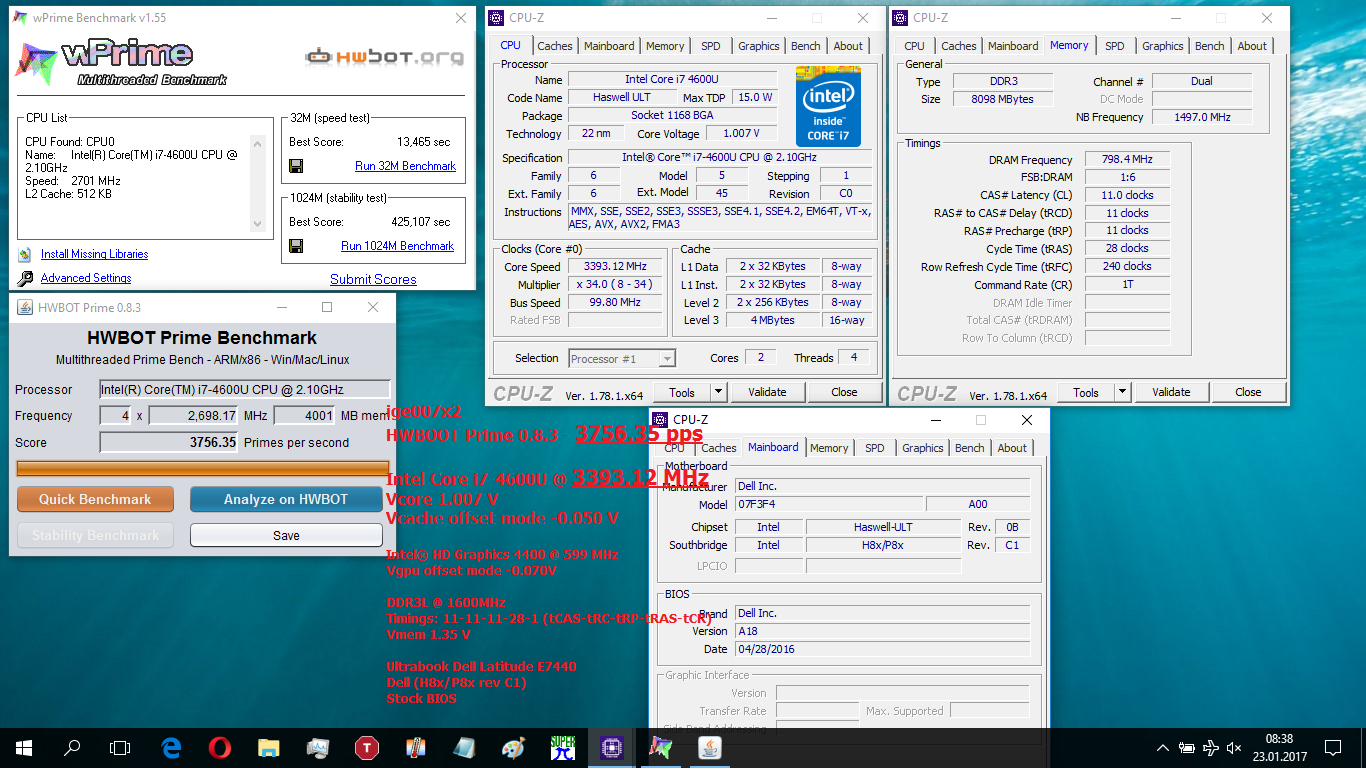Open the Action Center notifications icon
The image size is (1366, 769).
[x=1332, y=747]
